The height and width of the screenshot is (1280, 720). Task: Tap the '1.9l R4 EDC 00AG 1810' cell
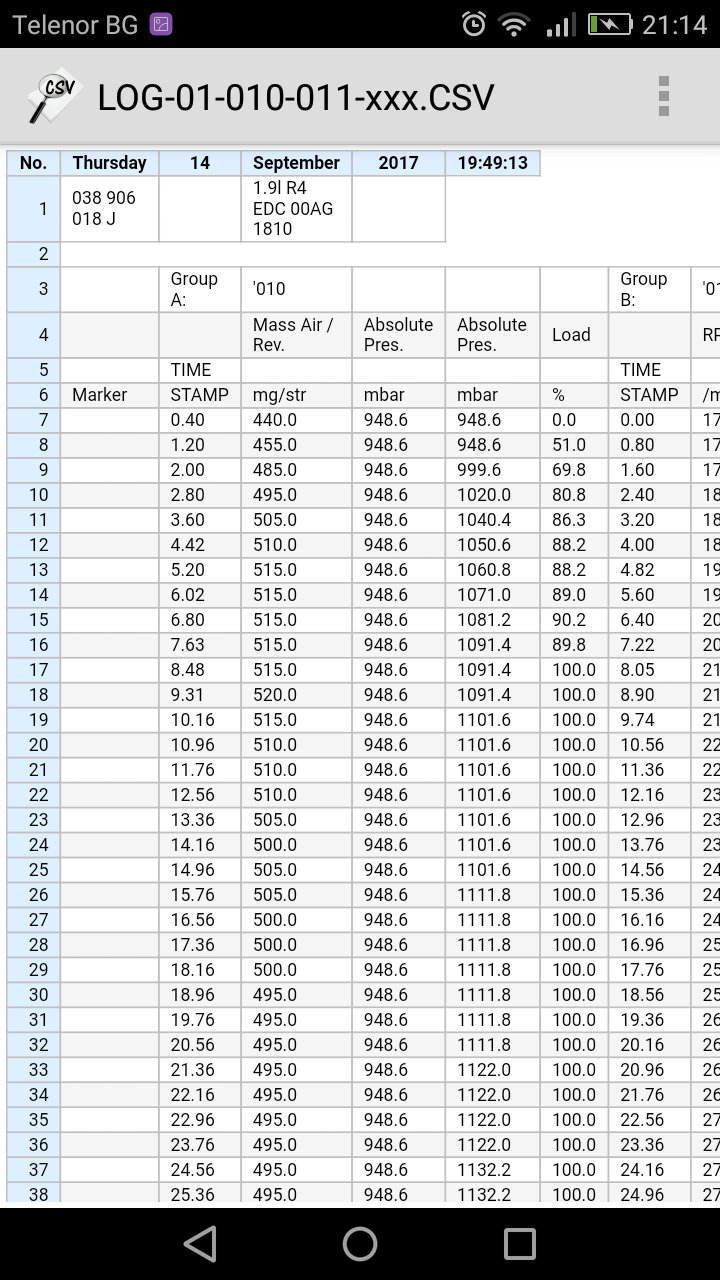(x=296, y=209)
